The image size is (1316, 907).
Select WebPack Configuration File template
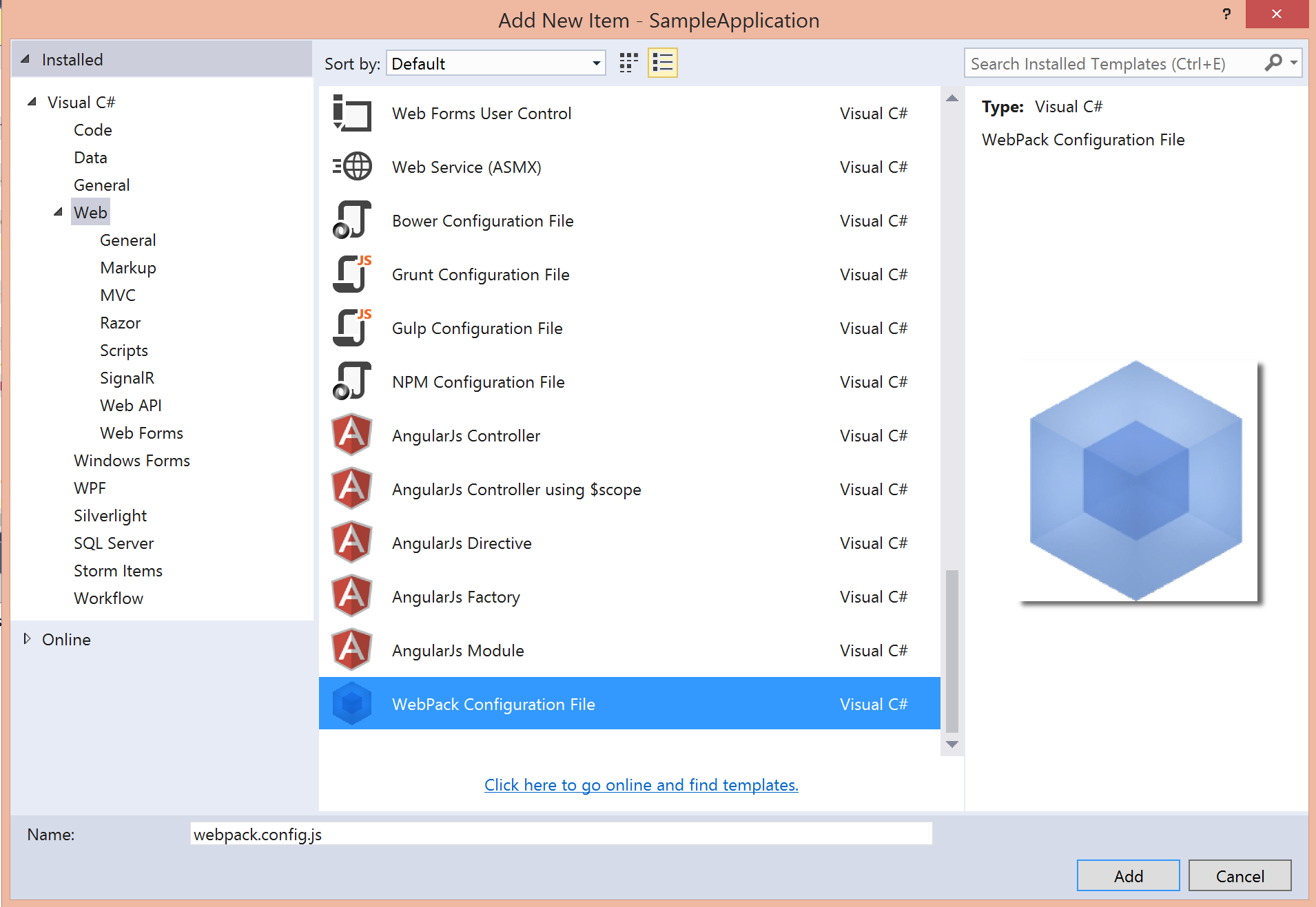[630, 703]
